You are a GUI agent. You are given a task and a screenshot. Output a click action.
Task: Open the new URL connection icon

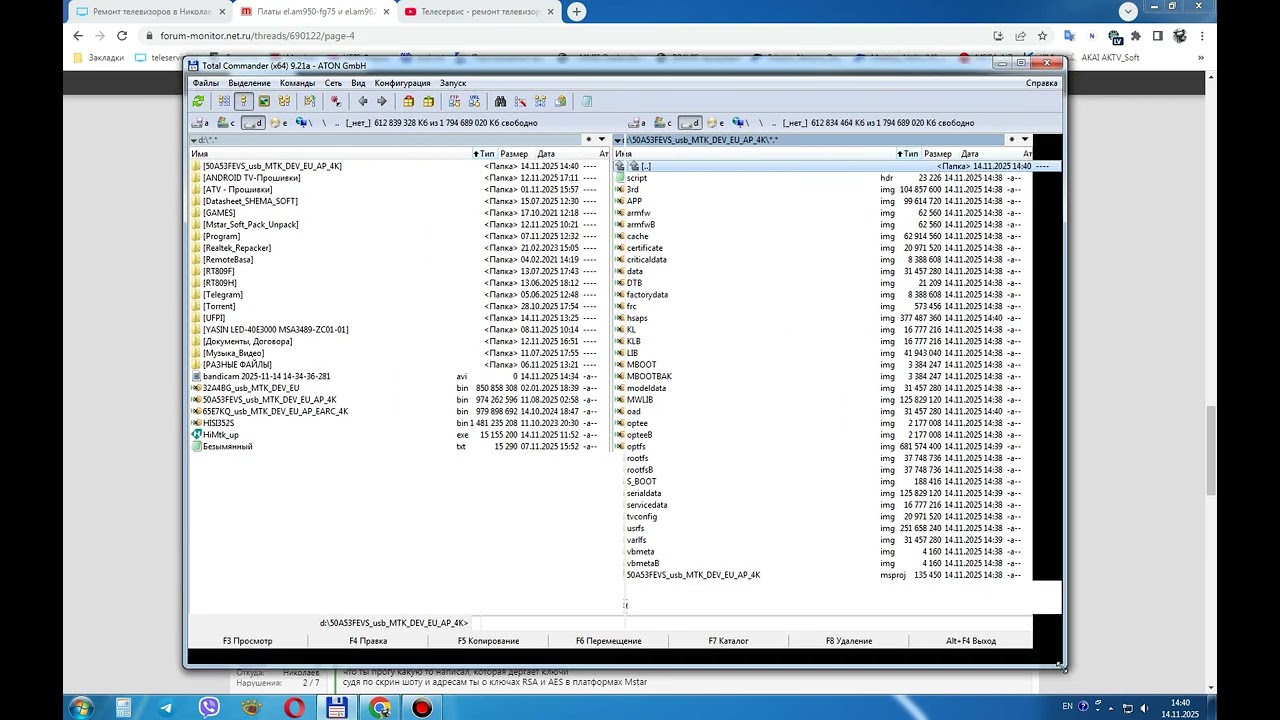click(473, 101)
